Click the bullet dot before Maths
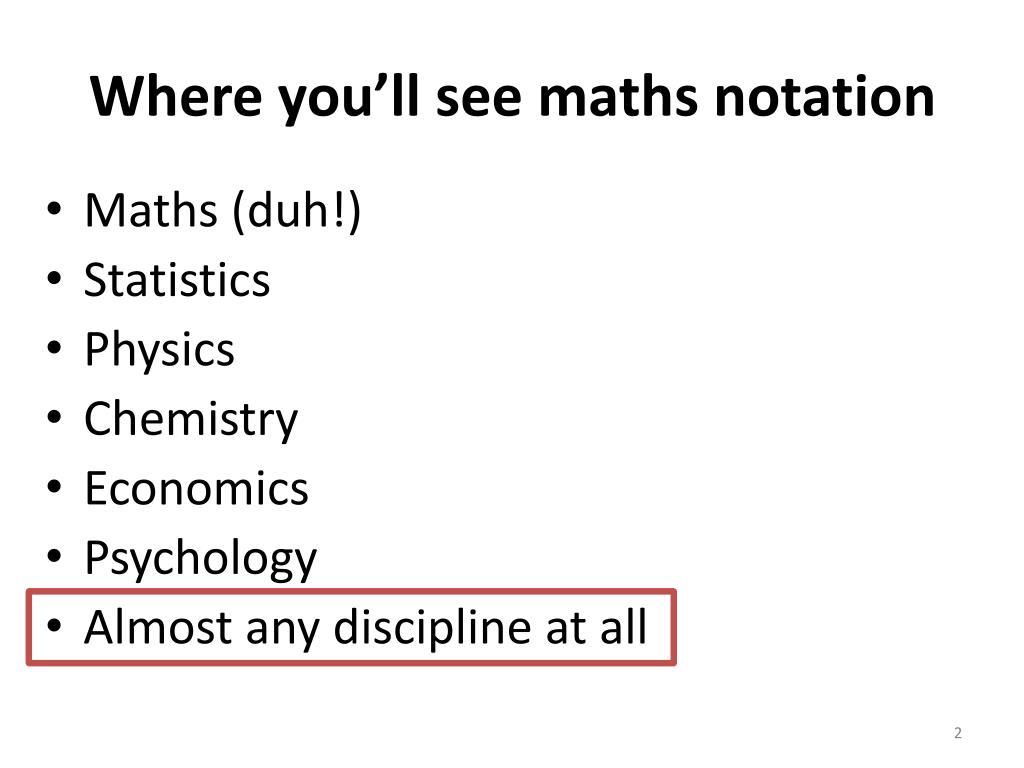Image resolution: width=1024 pixels, height=768 pixels. 54,209
